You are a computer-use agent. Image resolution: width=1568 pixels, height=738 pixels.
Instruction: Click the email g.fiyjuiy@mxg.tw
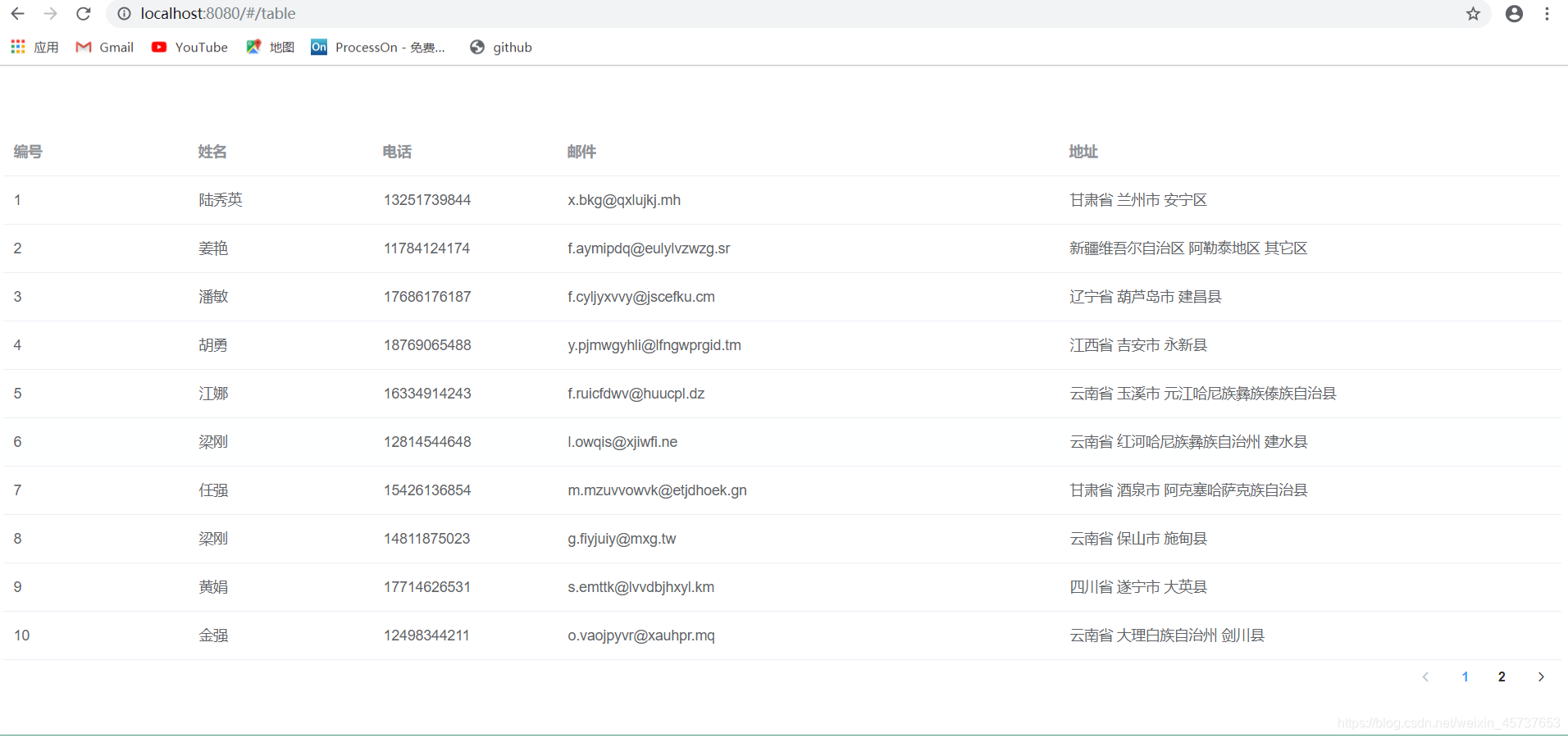[x=622, y=539]
